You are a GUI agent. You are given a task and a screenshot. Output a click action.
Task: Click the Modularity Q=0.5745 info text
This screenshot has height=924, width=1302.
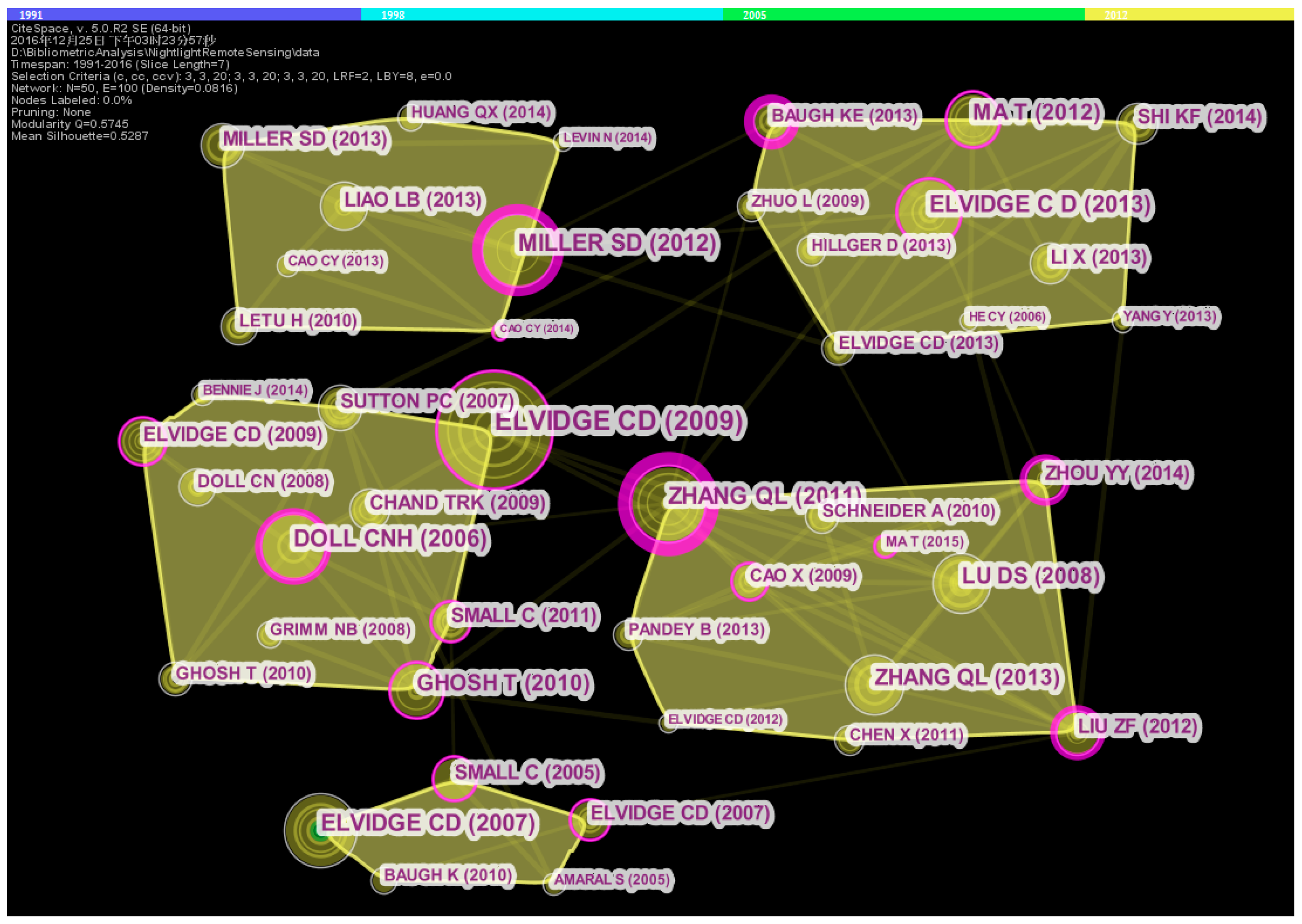pyautogui.click(x=70, y=124)
